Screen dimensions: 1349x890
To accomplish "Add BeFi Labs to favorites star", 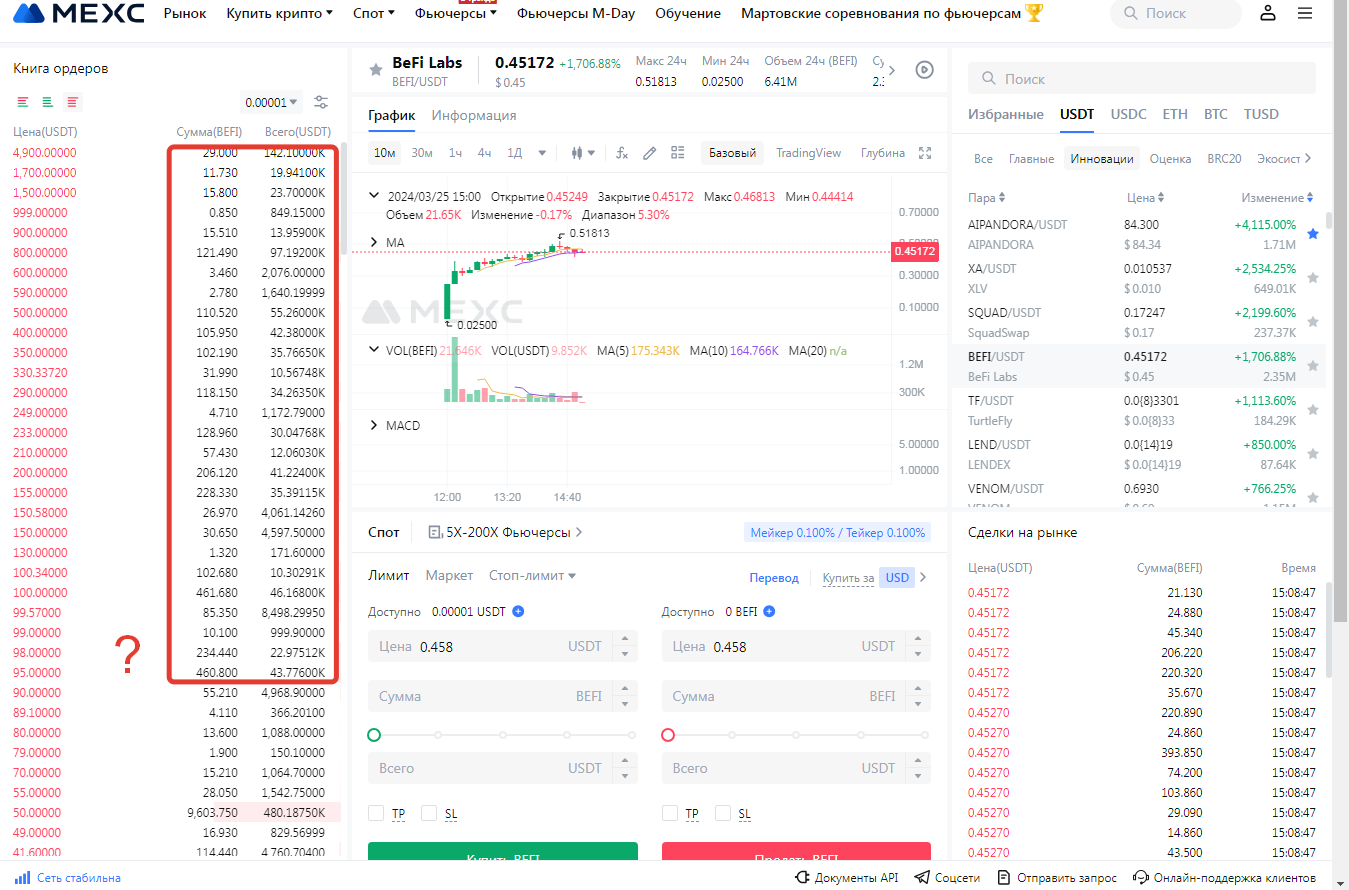I will 376,70.
